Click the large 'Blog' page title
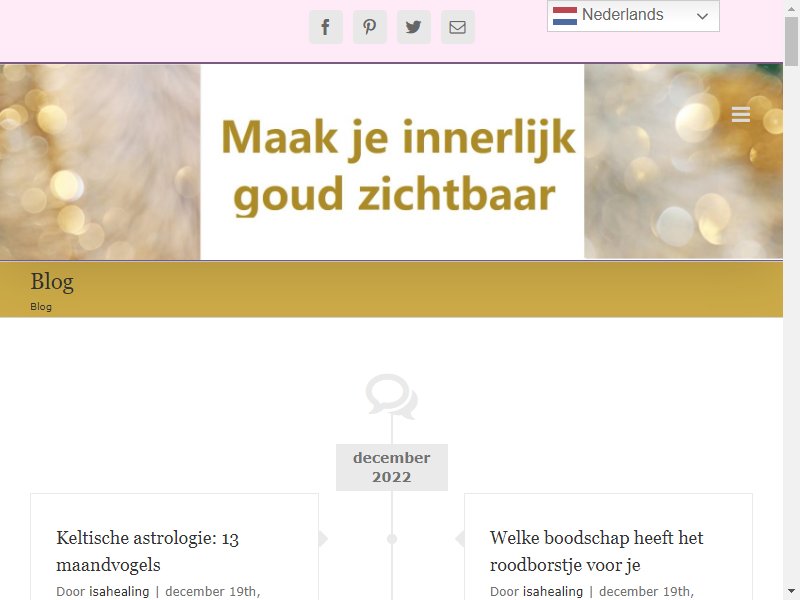This screenshot has height=600, width=800. click(x=52, y=282)
